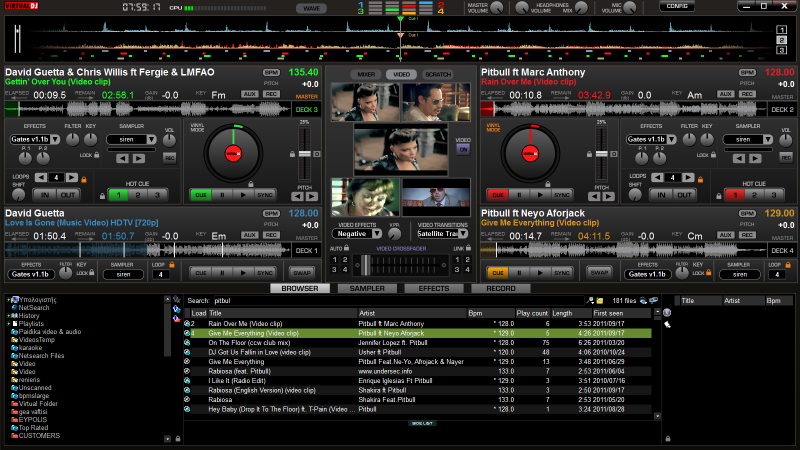Select the Rain Over Me track row
Image resolution: width=800 pixels, height=450 pixels.
click(417, 323)
